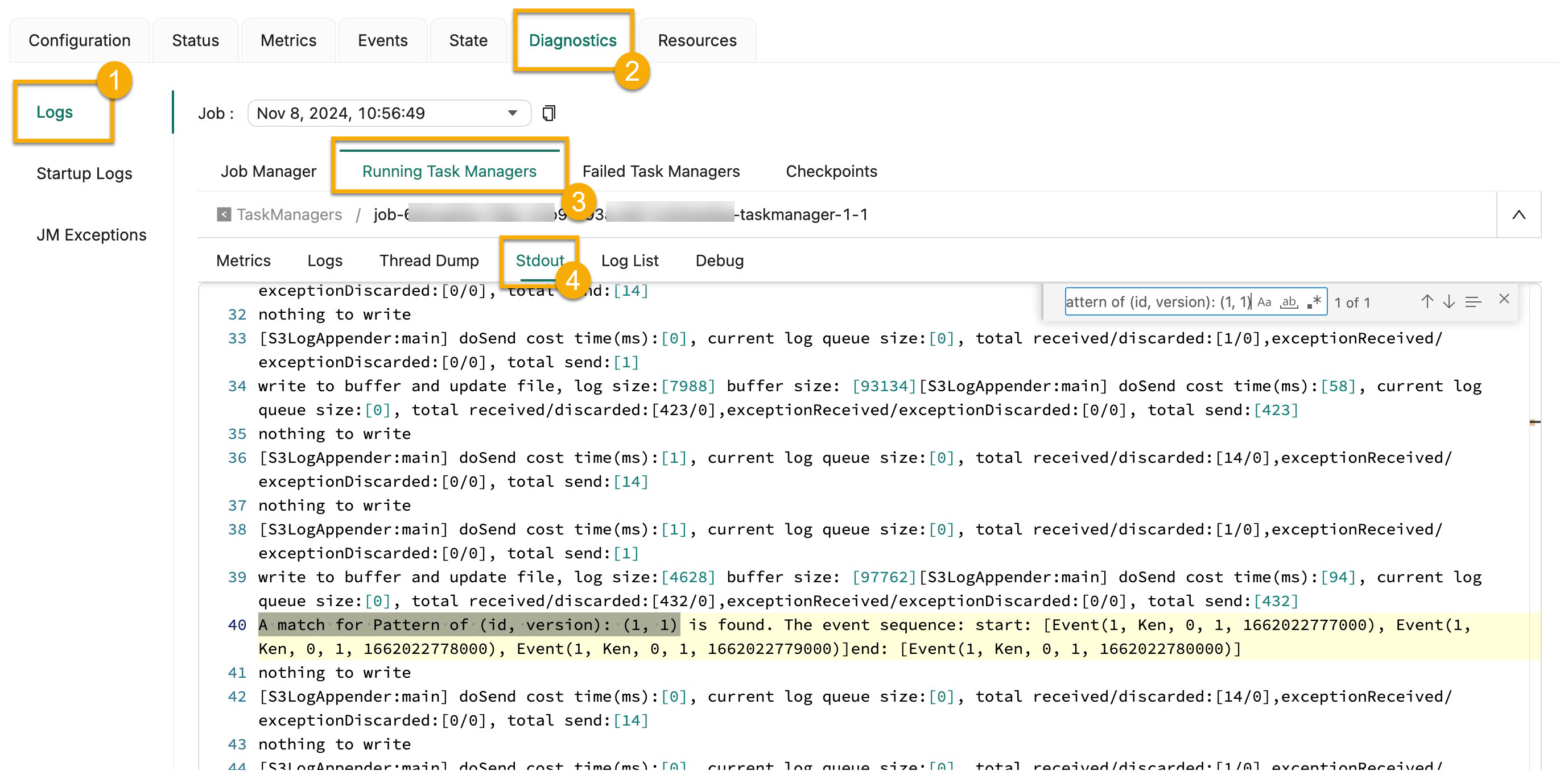Click in the find search input field

tap(1158, 301)
